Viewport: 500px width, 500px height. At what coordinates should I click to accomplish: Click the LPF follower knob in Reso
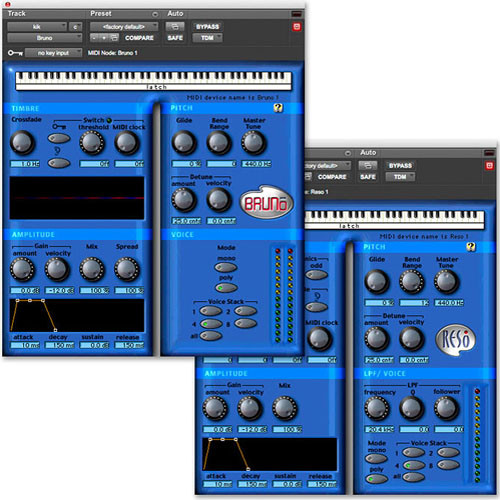(446, 408)
